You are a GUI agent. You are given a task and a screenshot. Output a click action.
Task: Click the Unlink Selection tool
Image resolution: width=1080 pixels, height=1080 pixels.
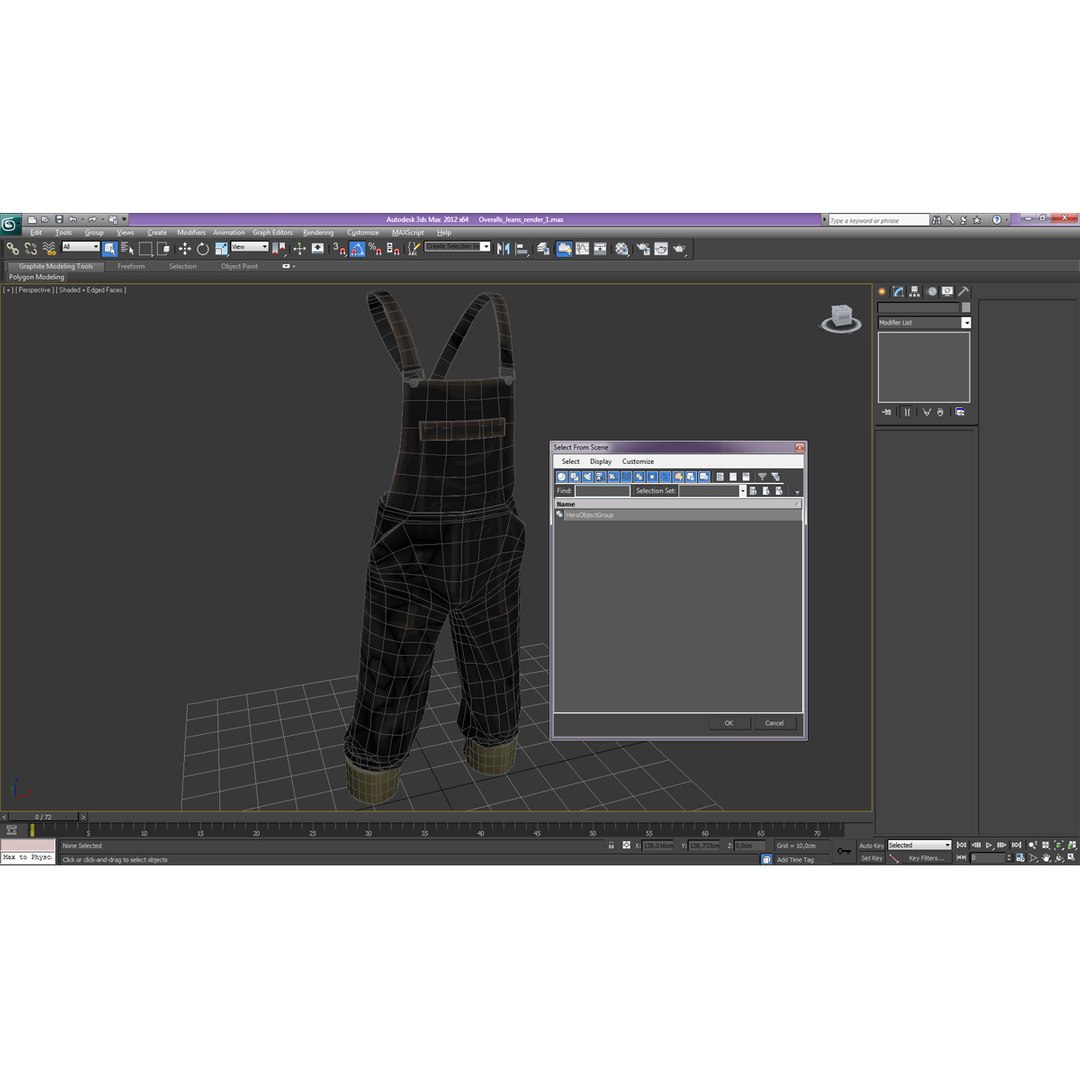pyautogui.click(x=30, y=249)
